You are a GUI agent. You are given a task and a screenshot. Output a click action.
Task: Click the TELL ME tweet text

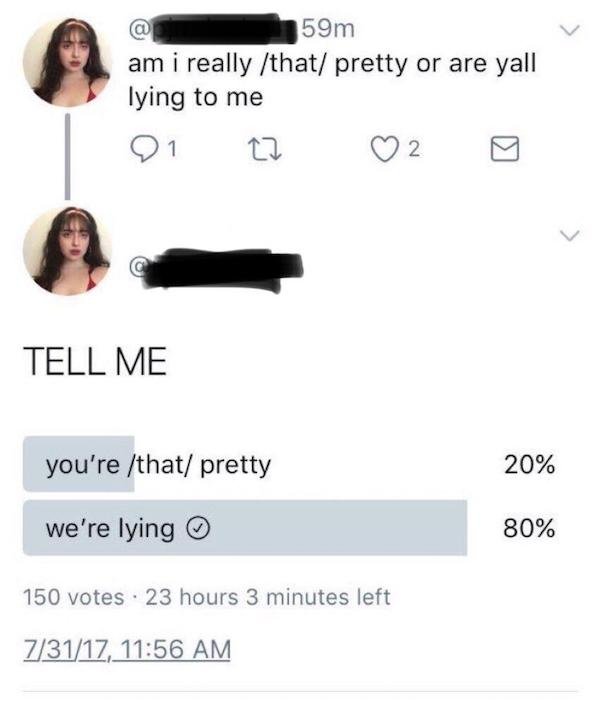point(95,362)
